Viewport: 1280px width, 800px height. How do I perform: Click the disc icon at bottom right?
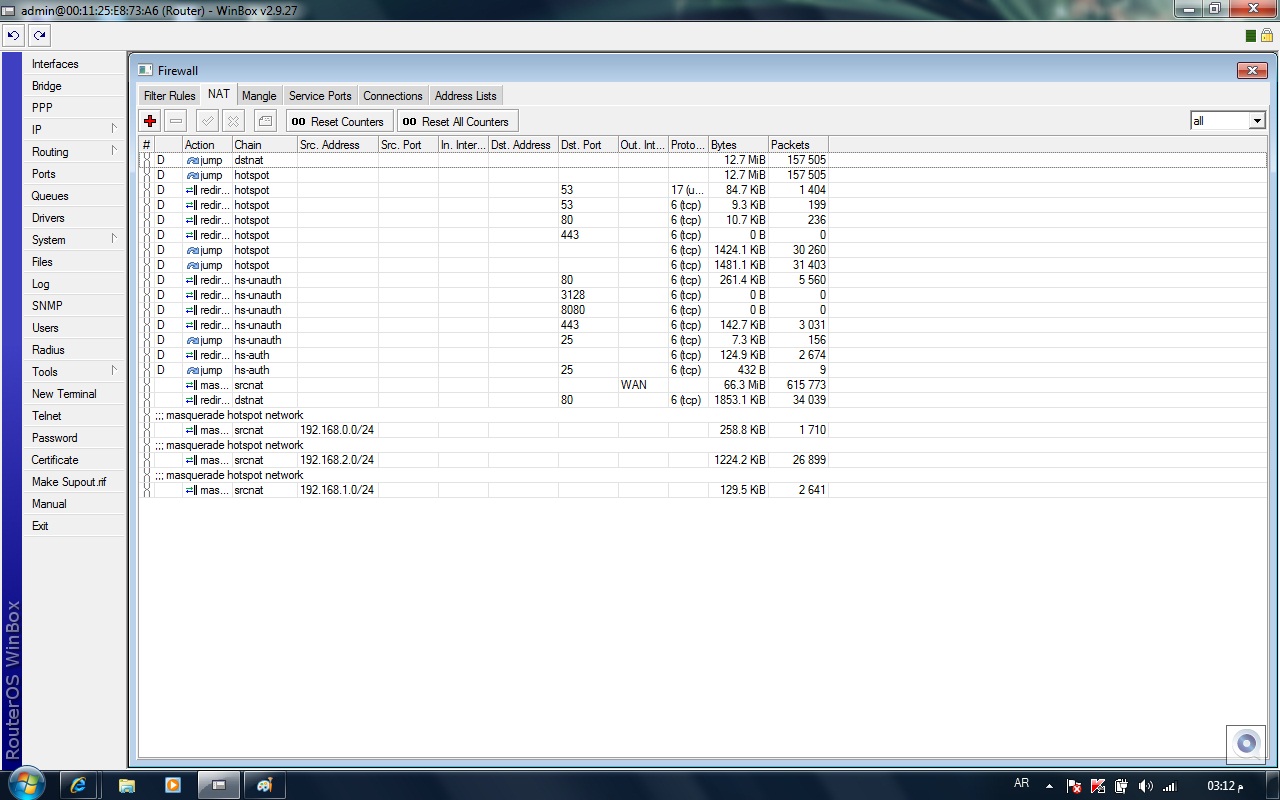point(1246,744)
